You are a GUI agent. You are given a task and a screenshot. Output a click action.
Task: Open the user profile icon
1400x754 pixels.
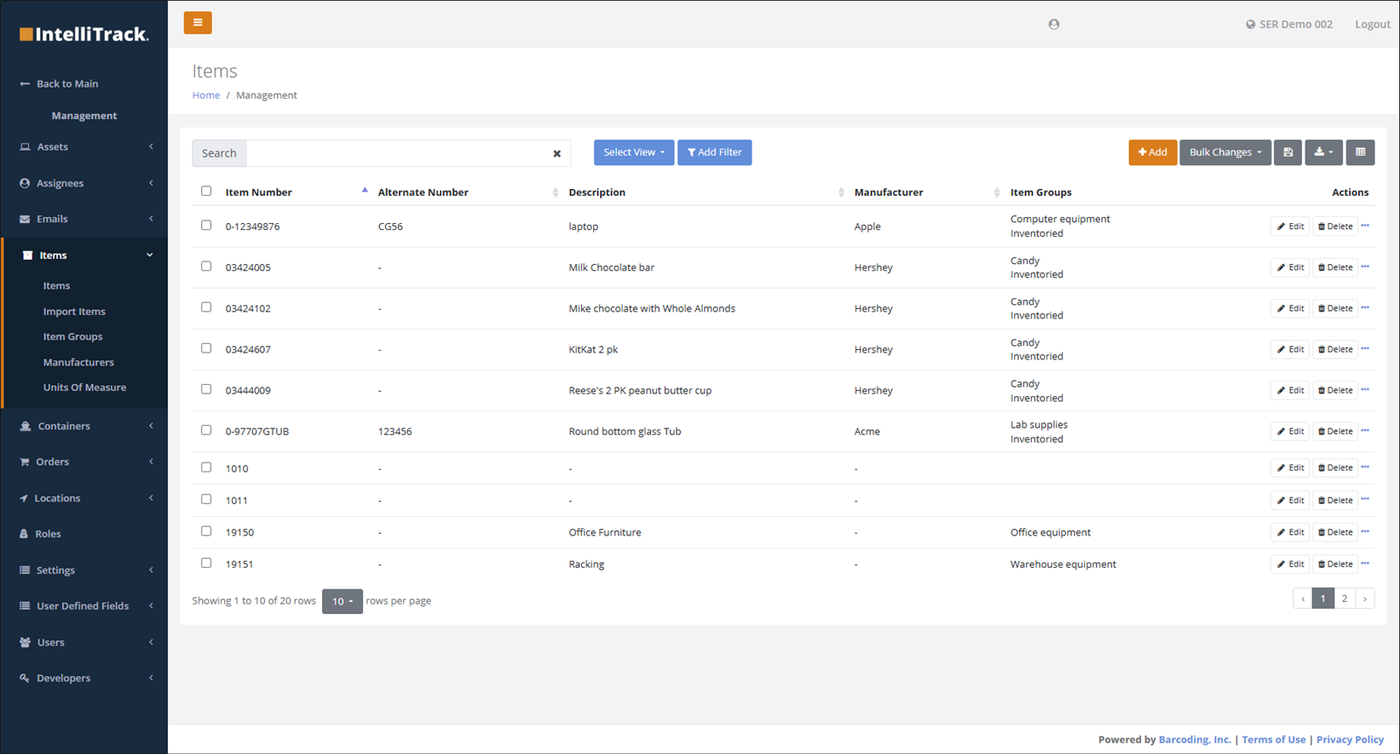click(1054, 24)
